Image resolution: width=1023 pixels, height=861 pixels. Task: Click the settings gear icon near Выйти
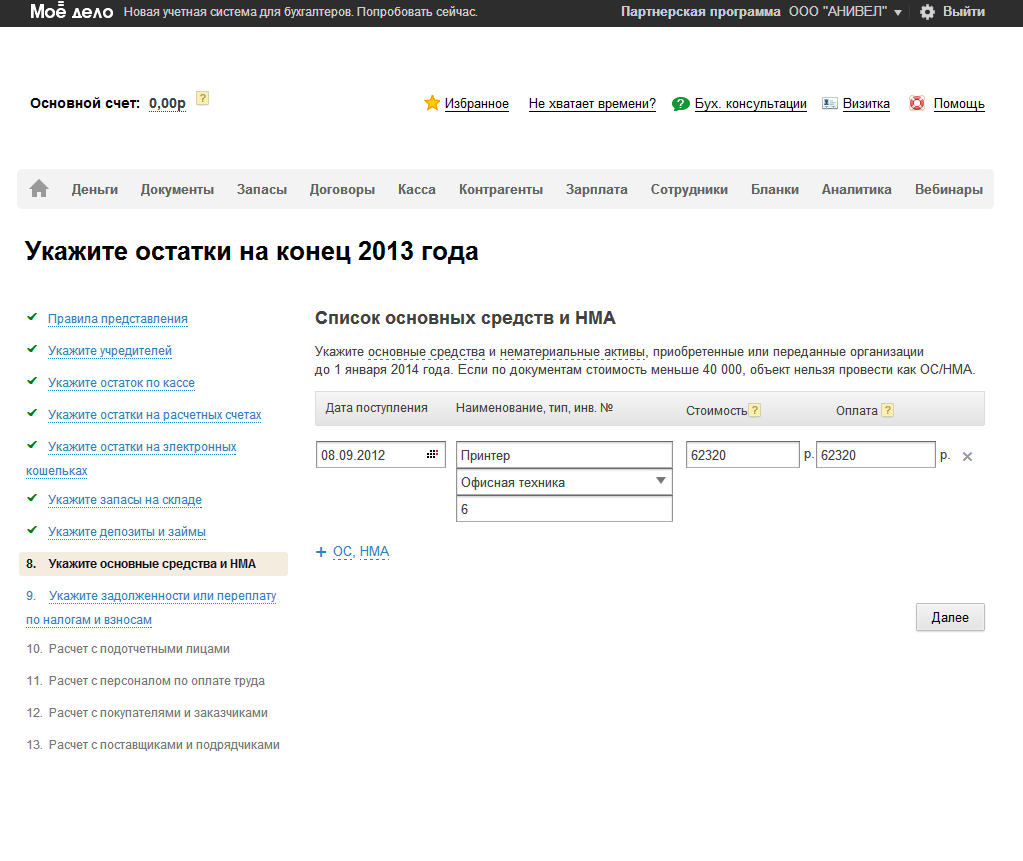coord(927,12)
